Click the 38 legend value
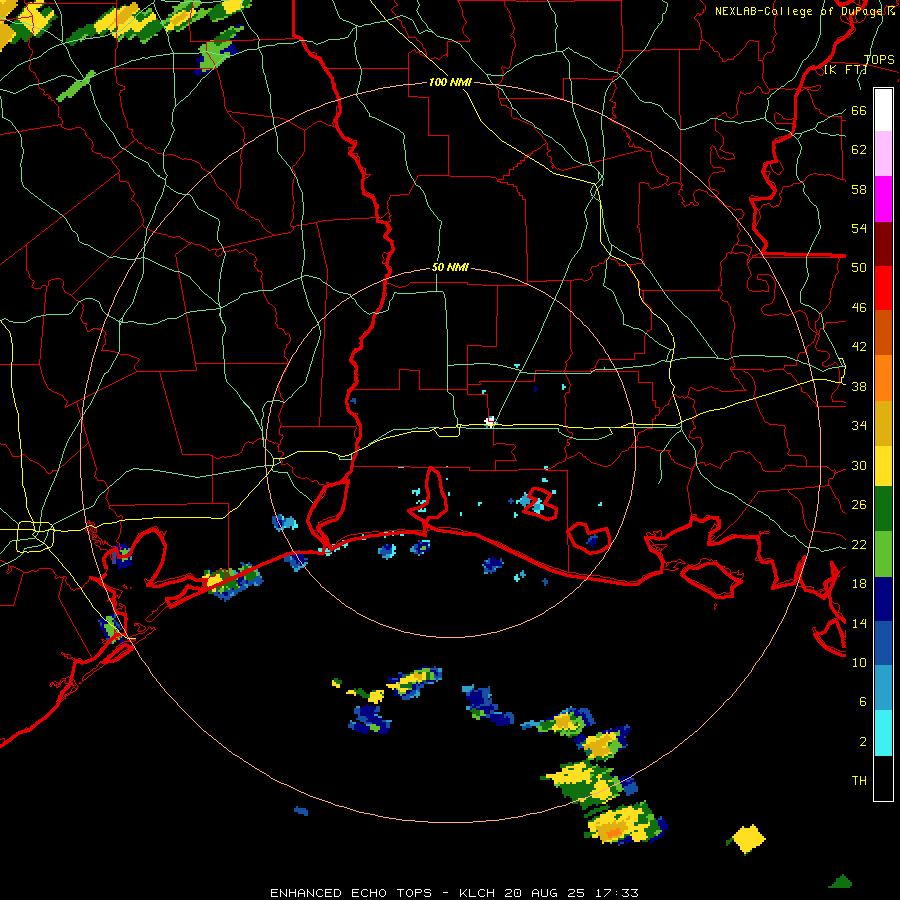 pyautogui.click(x=859, y=386)
